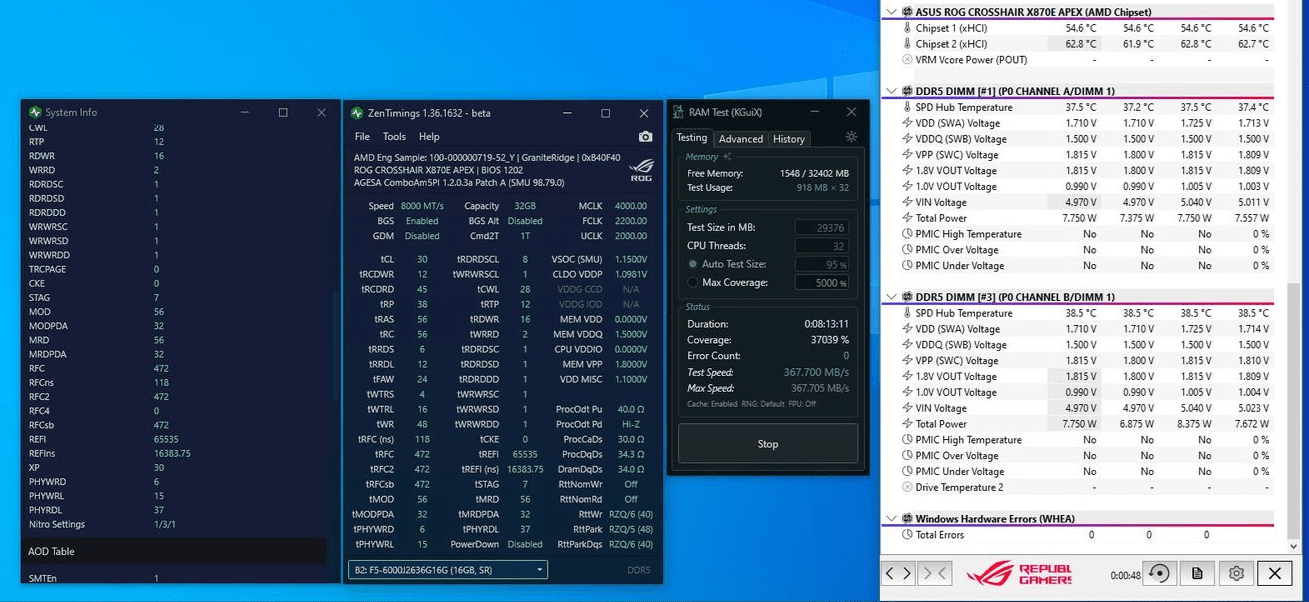Viewport: 1309px width, 602px height.
Task: Click the ROG Republic of Gamers logo in HWiNFO
Action: click(1018, 574)
